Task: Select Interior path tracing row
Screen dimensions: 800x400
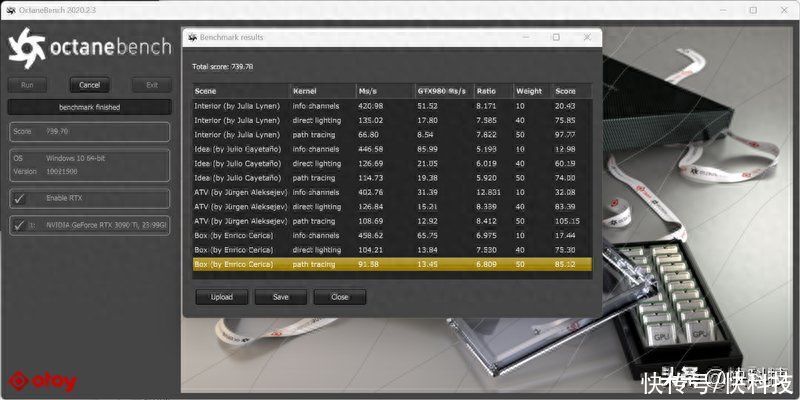Action: [x=392, y=135]
